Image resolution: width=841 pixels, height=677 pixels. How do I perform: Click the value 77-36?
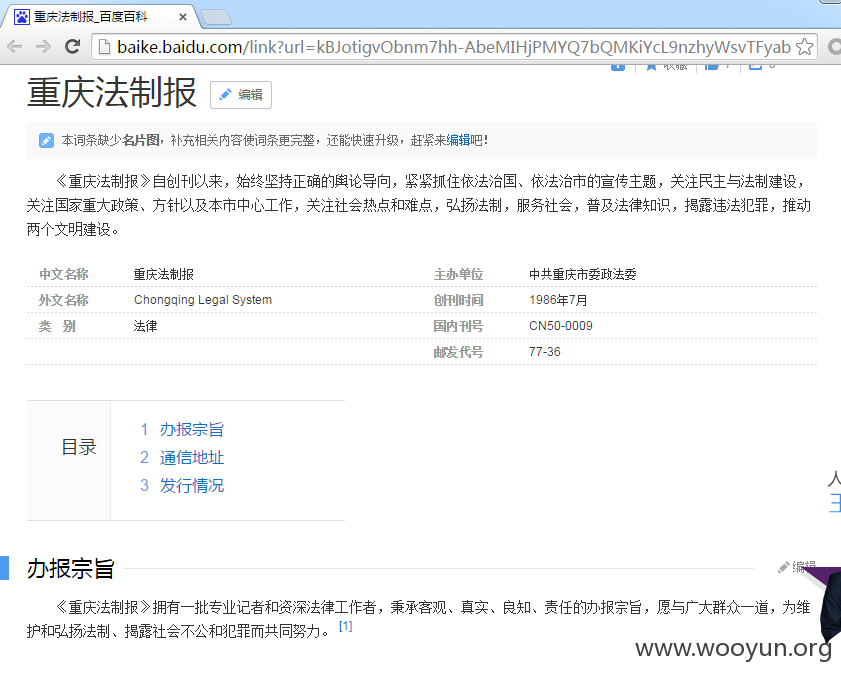tap(544, 352)
